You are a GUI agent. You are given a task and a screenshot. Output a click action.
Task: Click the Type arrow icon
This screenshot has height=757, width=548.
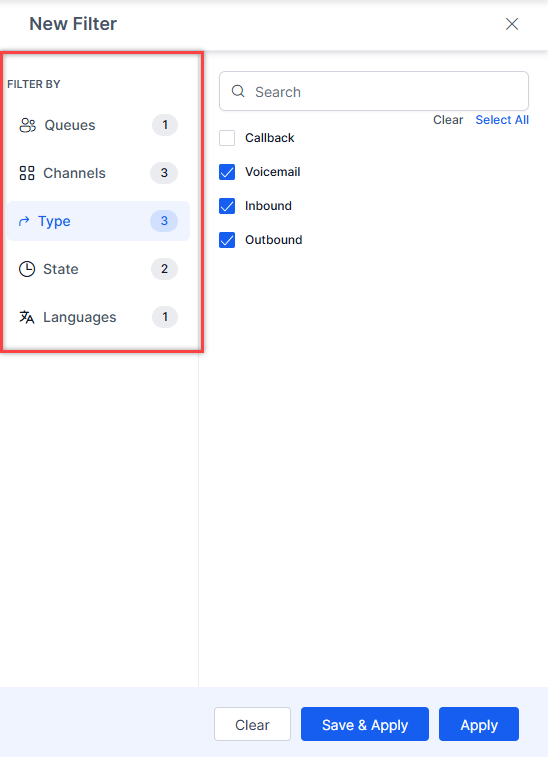coord(24,221)
